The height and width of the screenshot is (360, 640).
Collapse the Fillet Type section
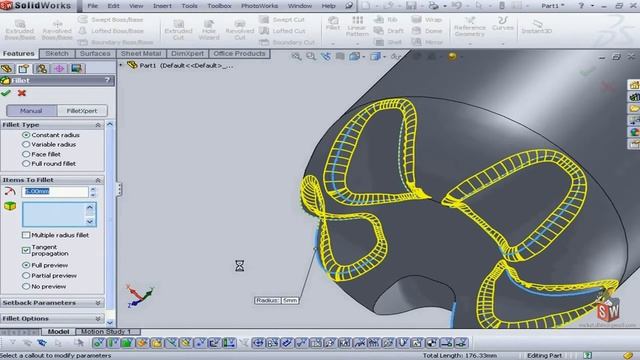pyautogui.click(x=98, y=125)
